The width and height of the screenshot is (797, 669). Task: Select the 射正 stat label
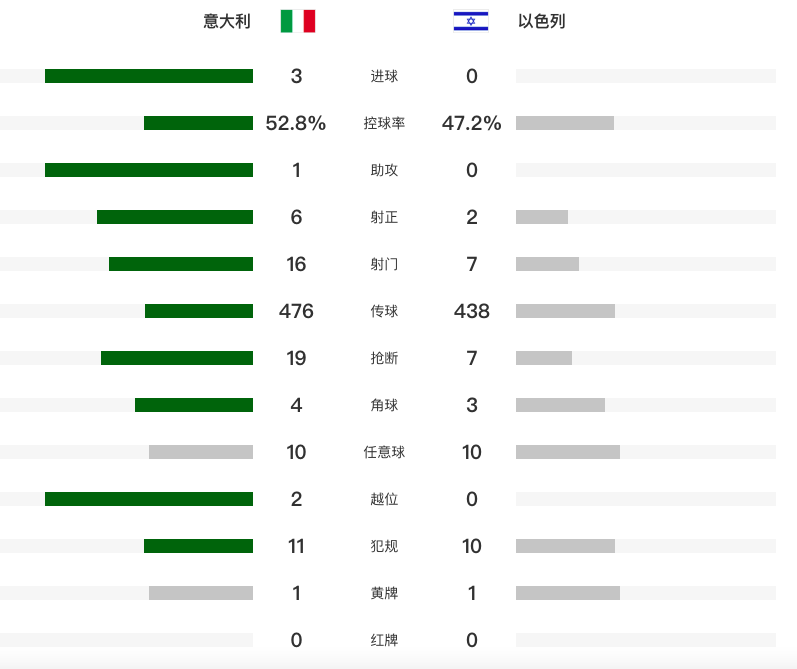pos(384,217)
